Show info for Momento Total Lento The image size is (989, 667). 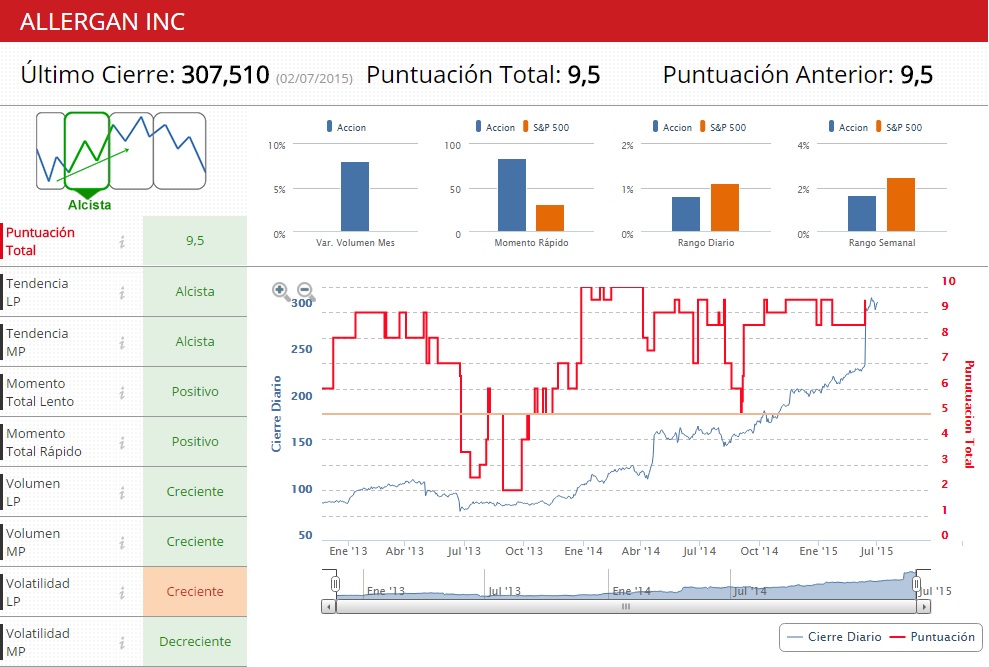(x=122, y=393)
